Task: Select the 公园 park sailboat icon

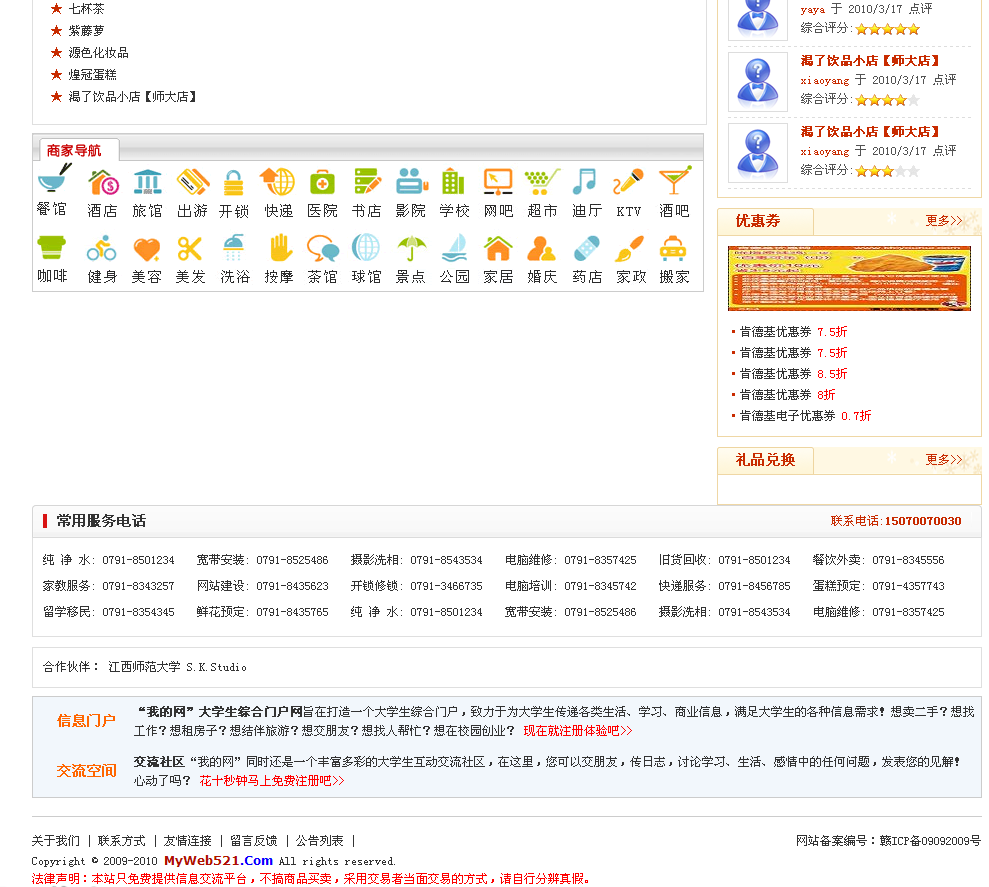Action: (x=454, y=248)
